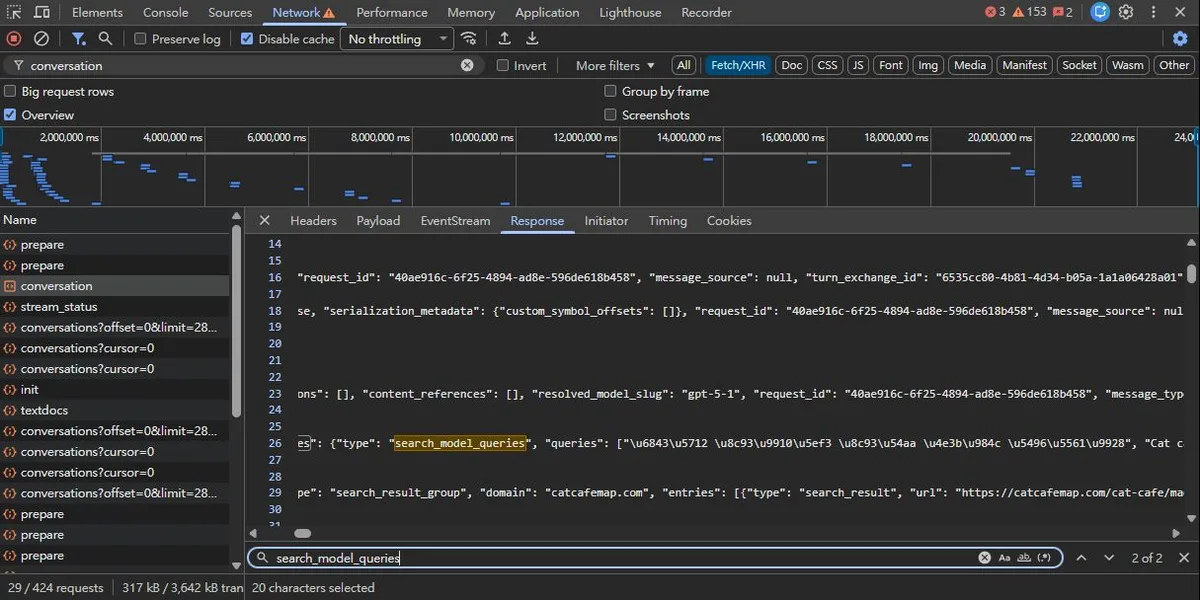Toggle the network filter funnel icon

(78, 39)
